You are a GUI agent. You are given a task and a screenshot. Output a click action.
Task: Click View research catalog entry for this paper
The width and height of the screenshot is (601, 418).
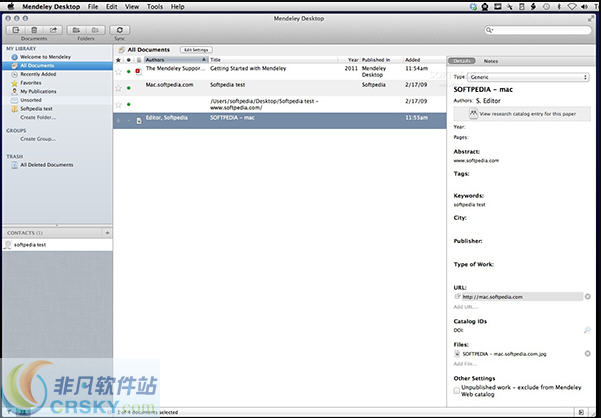522,114
